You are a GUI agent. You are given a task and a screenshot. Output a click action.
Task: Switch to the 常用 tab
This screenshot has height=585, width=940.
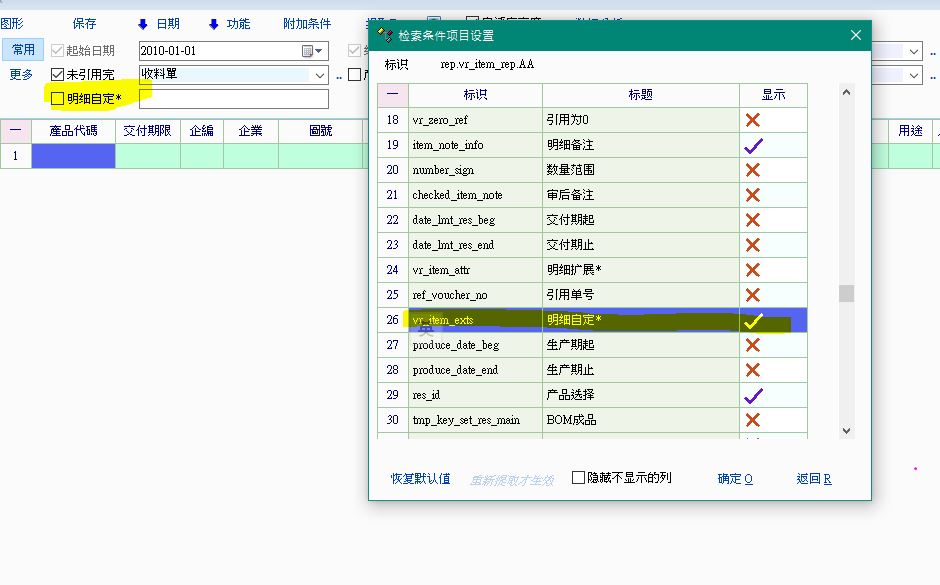click(23, 50)
